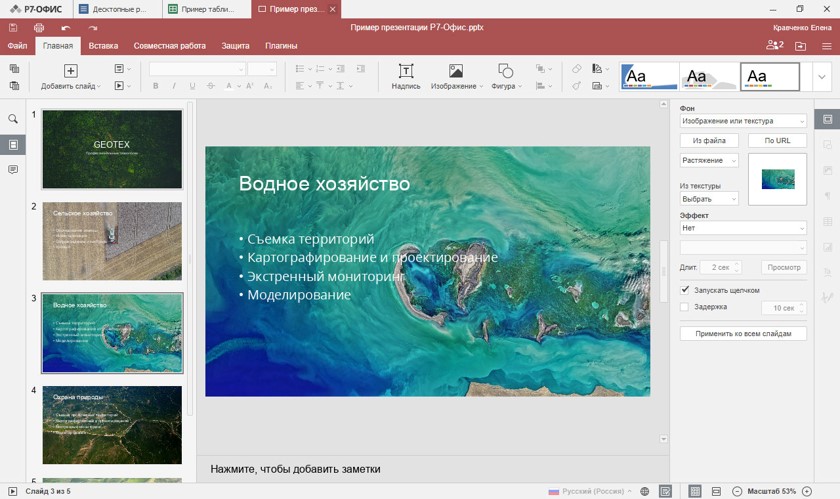Insert a text box with Надпись
The image size is (840, 499).
click(406, 77)
